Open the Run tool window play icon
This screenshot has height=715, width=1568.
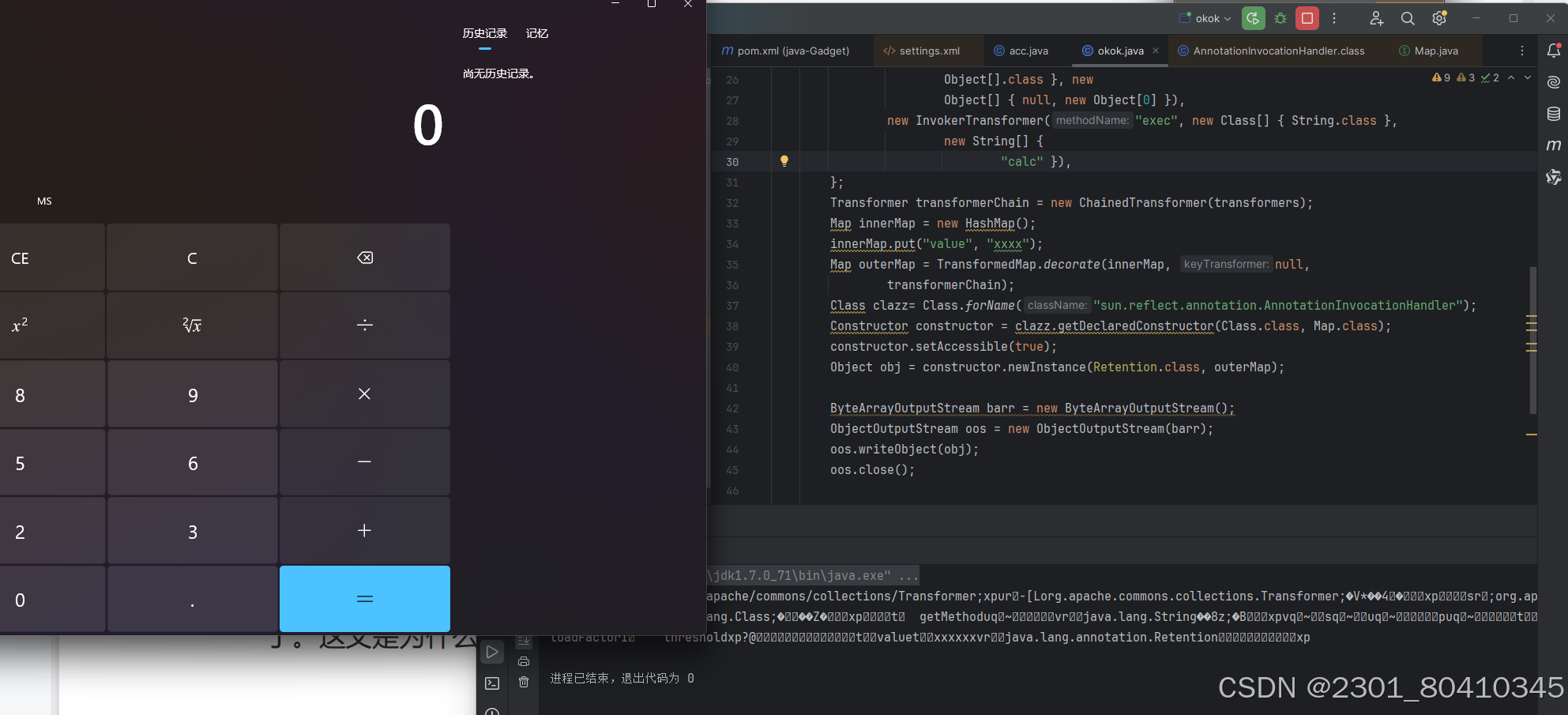[492, 653]
